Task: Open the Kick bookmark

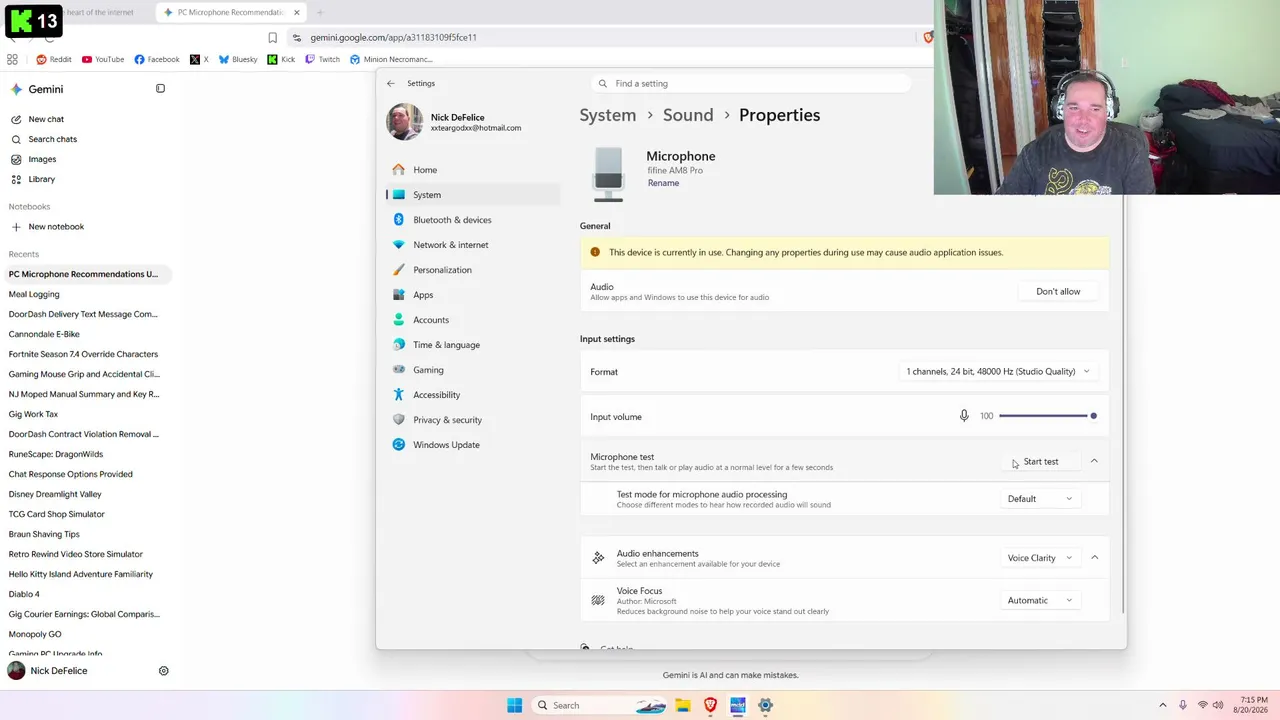Action: 281,60
